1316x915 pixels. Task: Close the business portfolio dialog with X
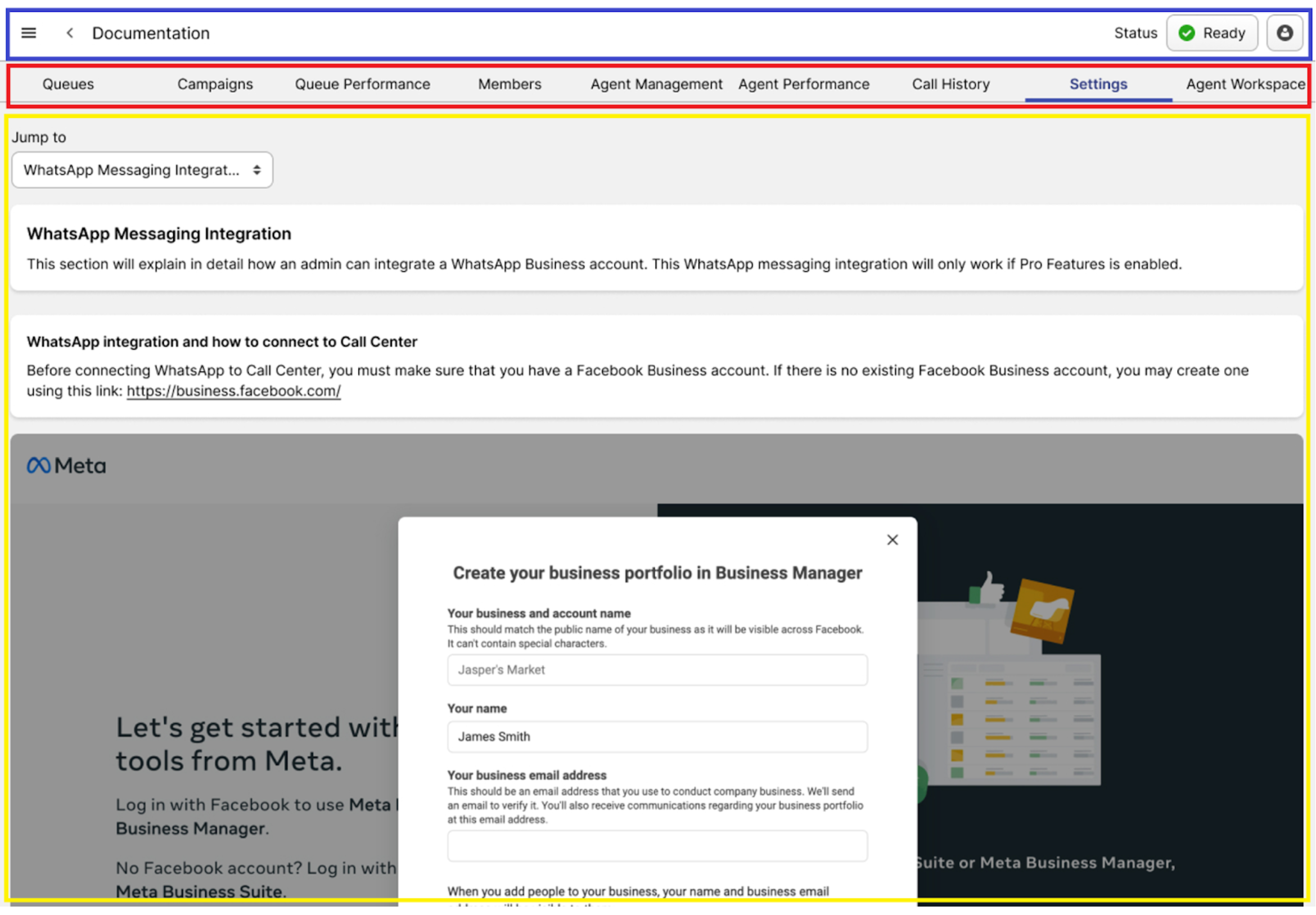[x=893, y=540]
